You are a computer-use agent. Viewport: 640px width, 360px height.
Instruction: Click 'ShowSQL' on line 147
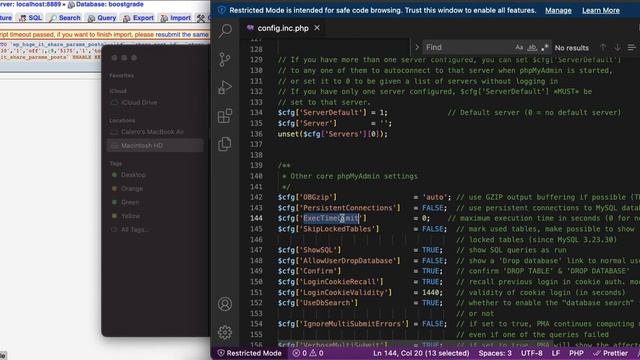coord(318,250)
